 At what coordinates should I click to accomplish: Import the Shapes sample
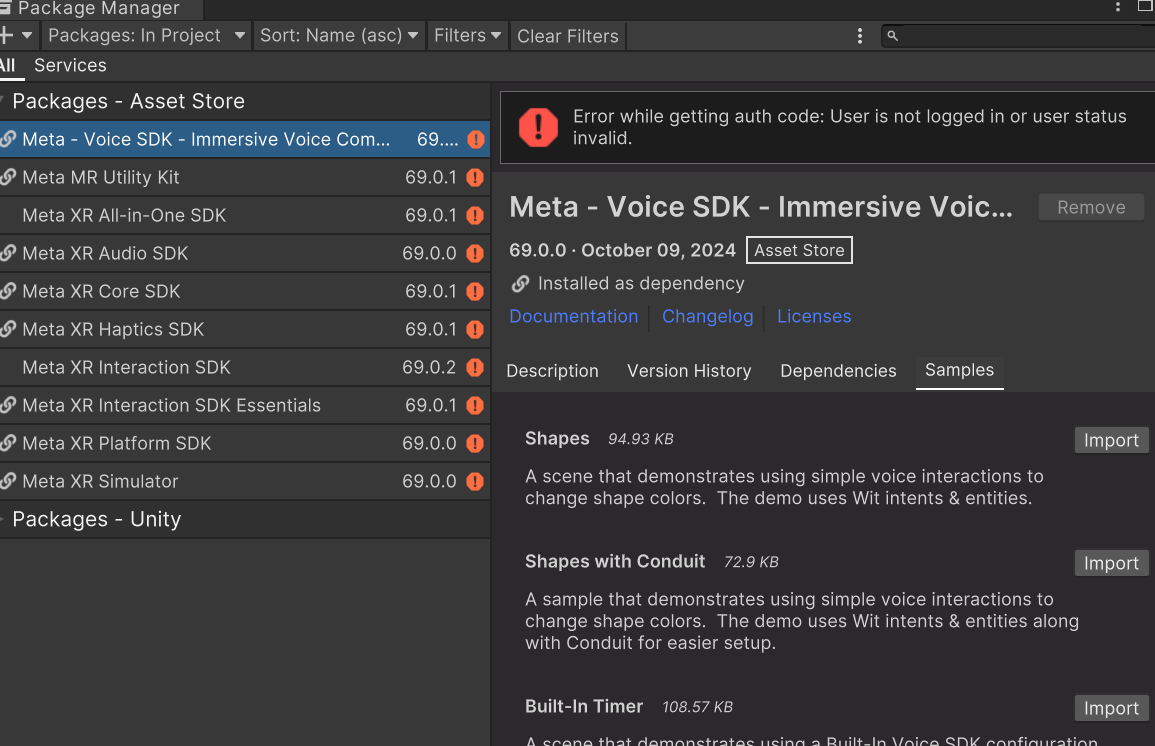(x=1111, y=440)
